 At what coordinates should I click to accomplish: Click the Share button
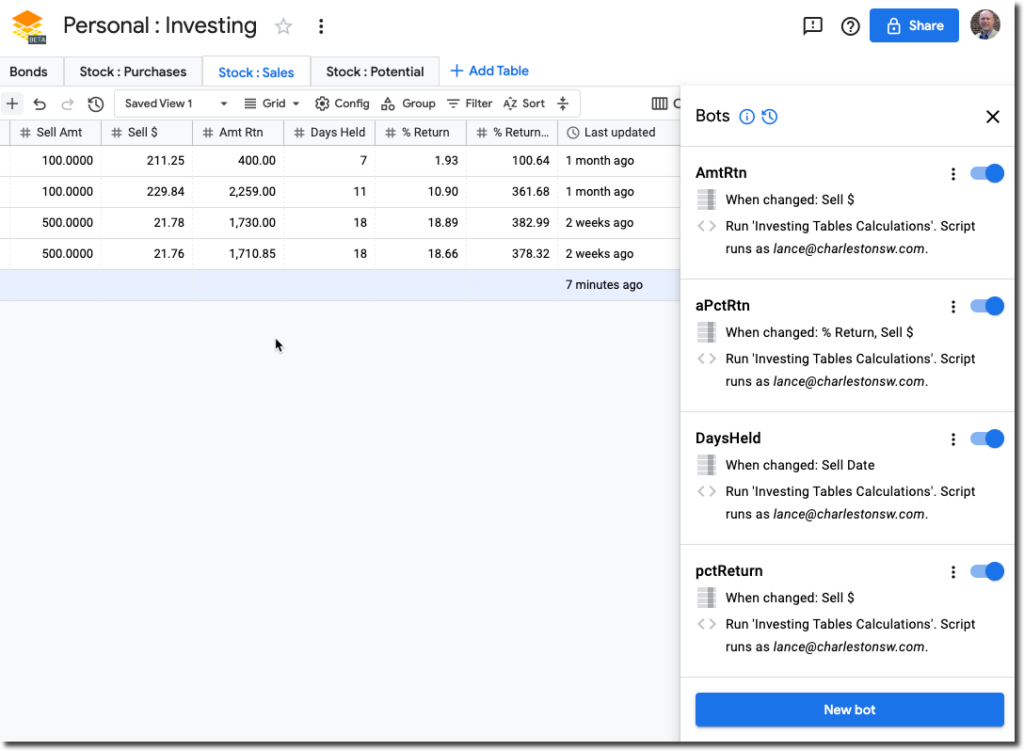pos(914,26)
